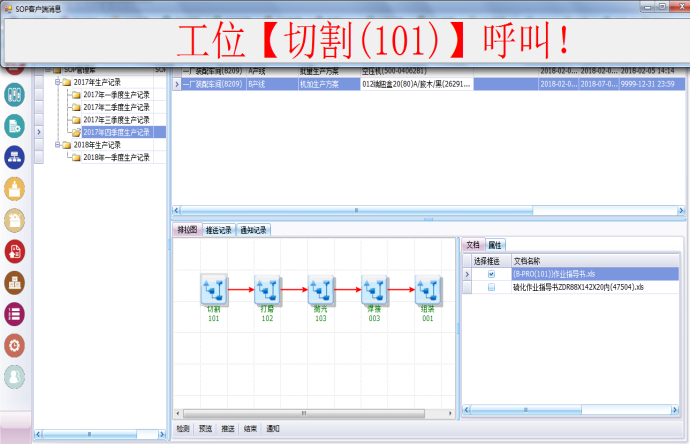Switch to the 推送记录 tab
Viewport: 690px width, 444px height.
coord(219,230)
